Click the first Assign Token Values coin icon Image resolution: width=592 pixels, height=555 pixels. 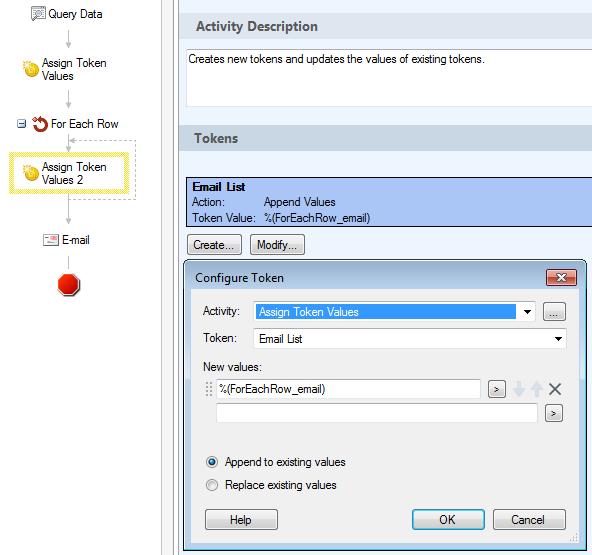pyautogui.click(x=31, y=69)
